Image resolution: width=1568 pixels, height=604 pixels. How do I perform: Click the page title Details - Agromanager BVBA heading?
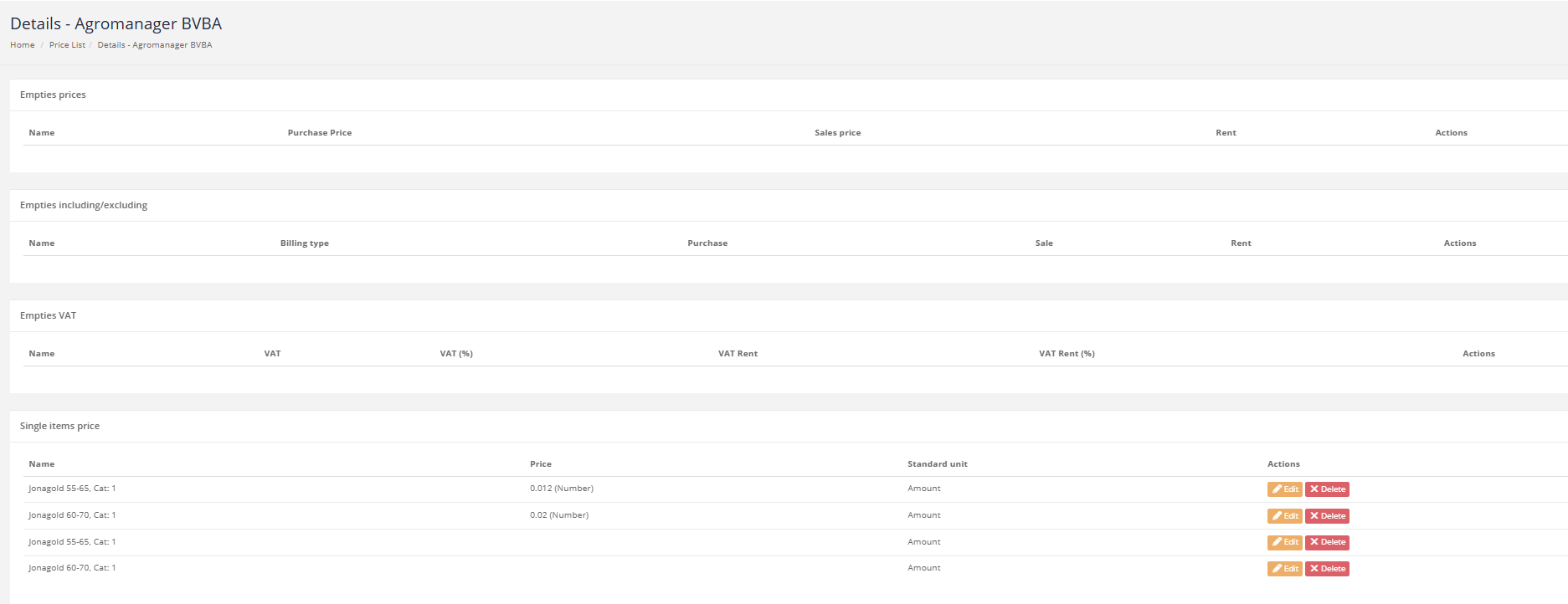click(116, 23)
